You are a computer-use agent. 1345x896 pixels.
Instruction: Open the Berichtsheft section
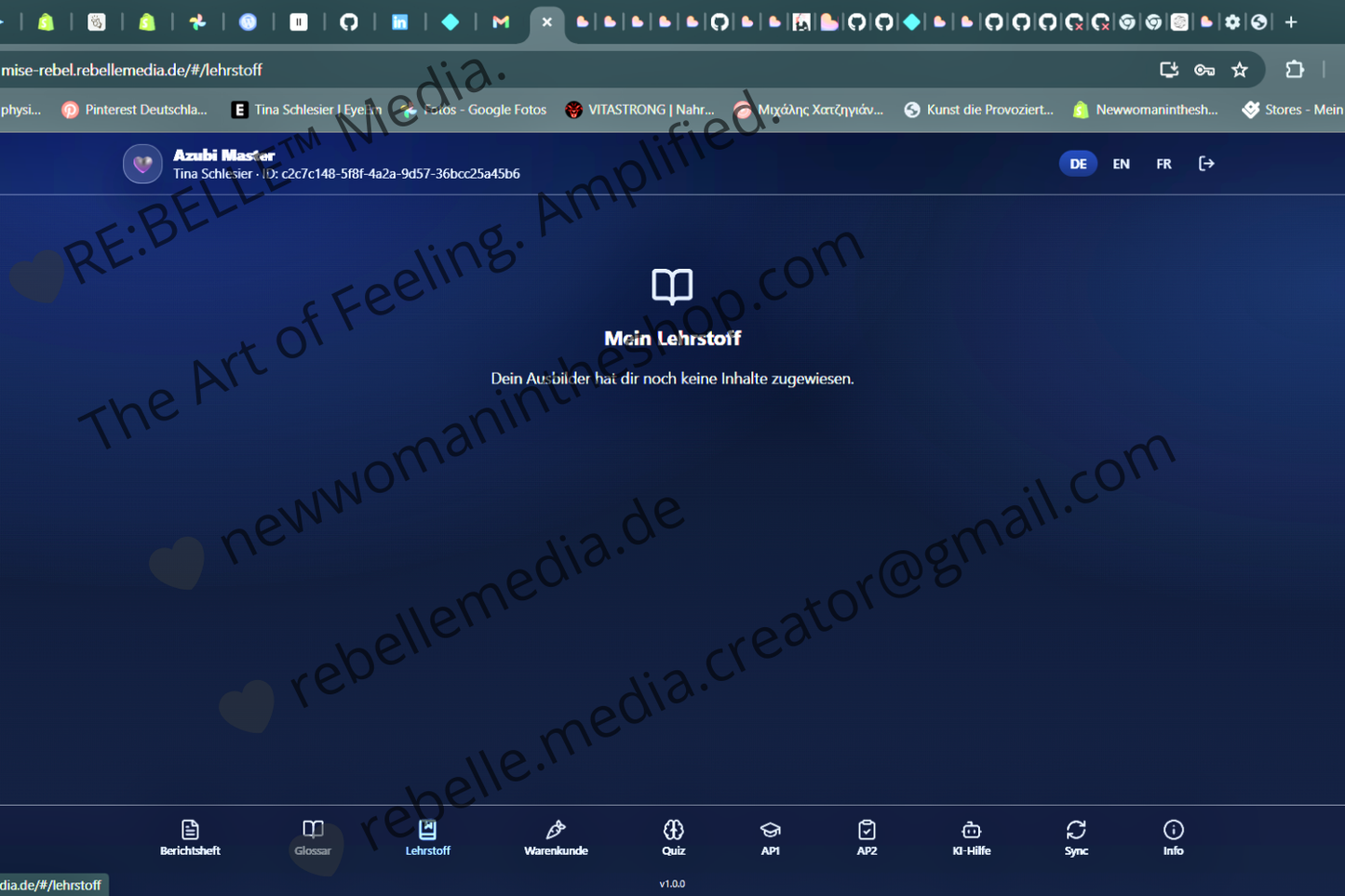(190, 836)
